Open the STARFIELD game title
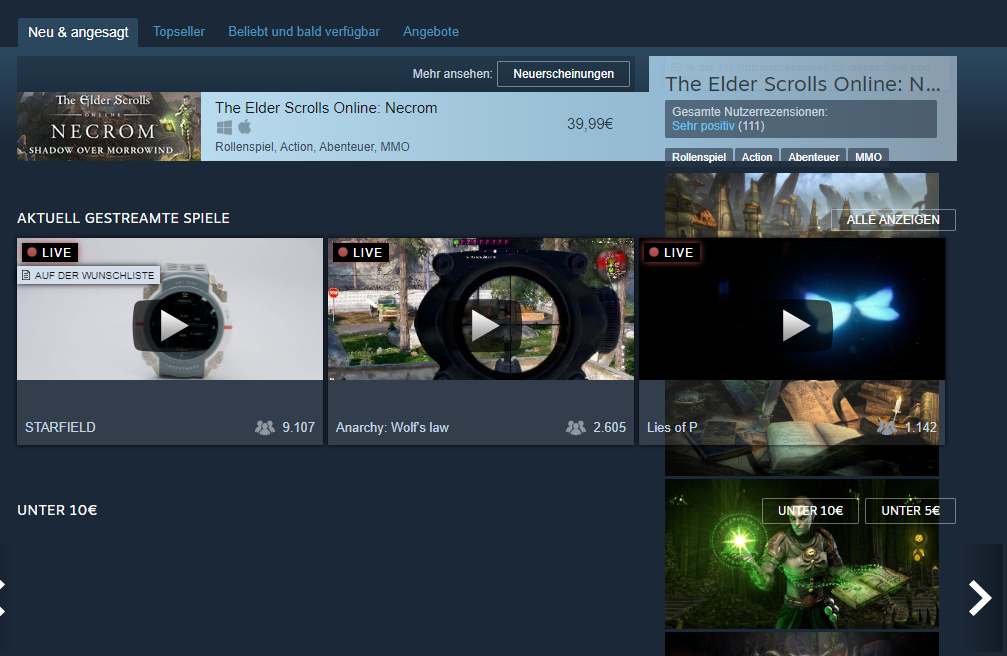Image resolution: width=1007 pixels, height=656 pixels. click(60, 427)
